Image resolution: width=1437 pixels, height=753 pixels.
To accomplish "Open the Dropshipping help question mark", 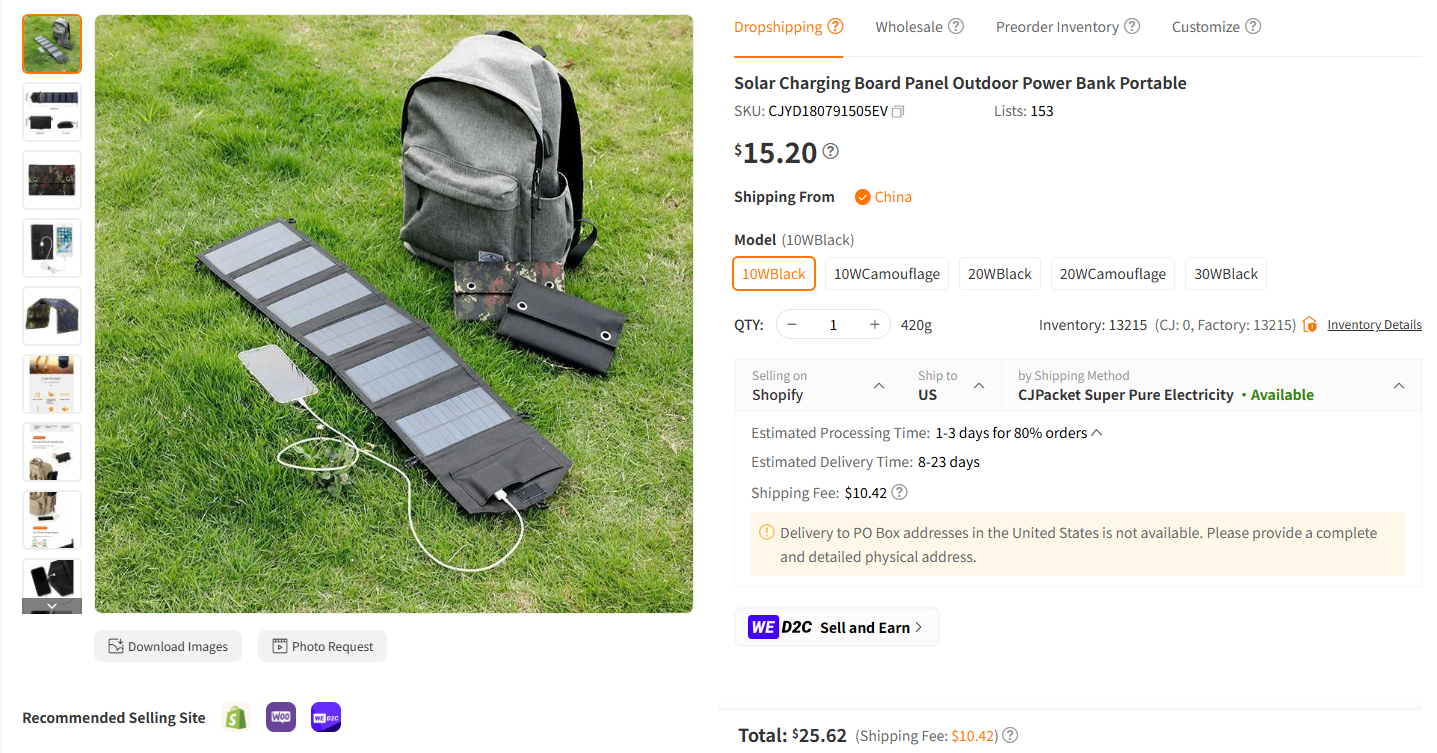I will 838,25.
